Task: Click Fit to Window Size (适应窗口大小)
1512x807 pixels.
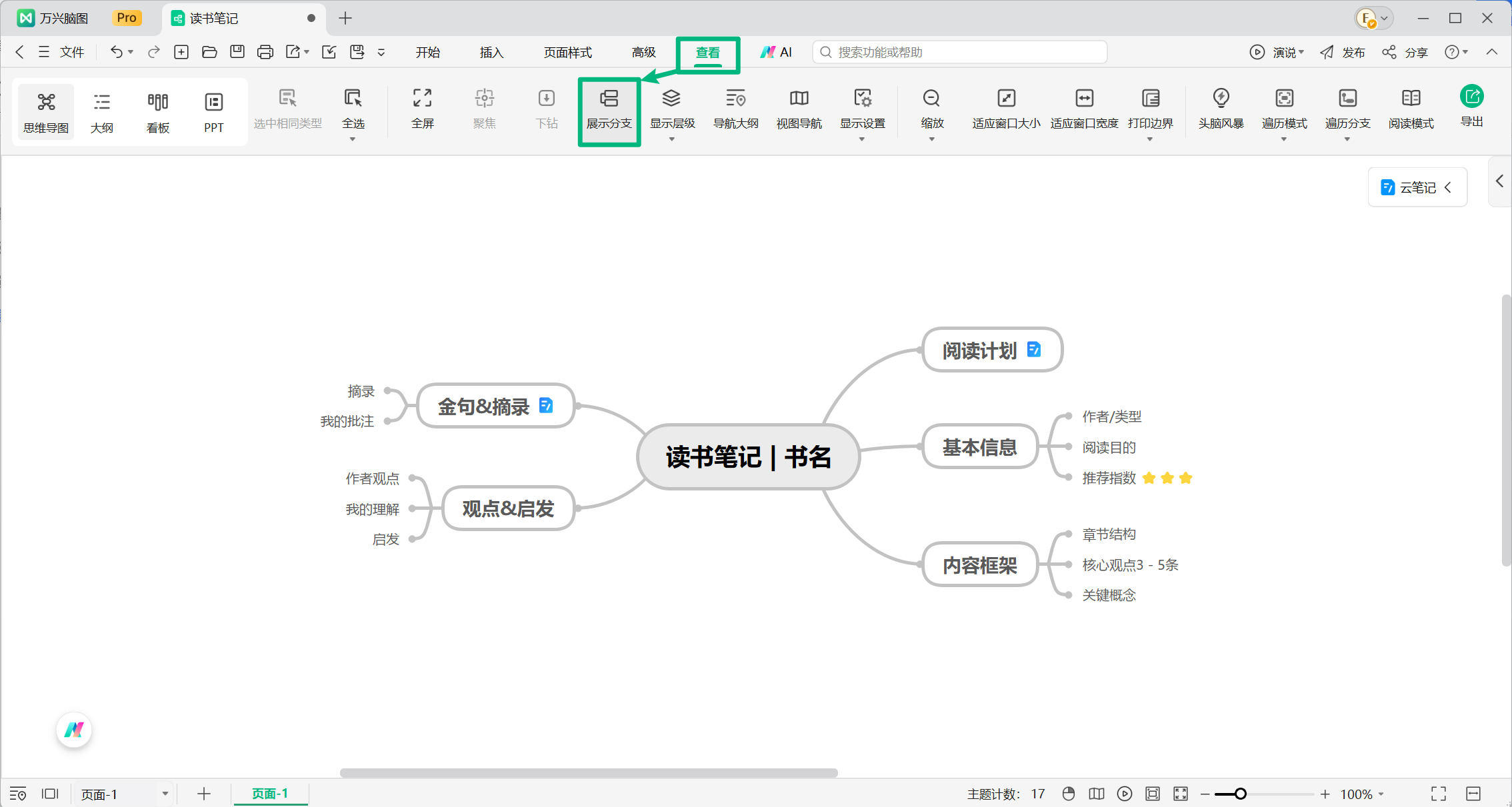Action: click(x=1006, y=109)
